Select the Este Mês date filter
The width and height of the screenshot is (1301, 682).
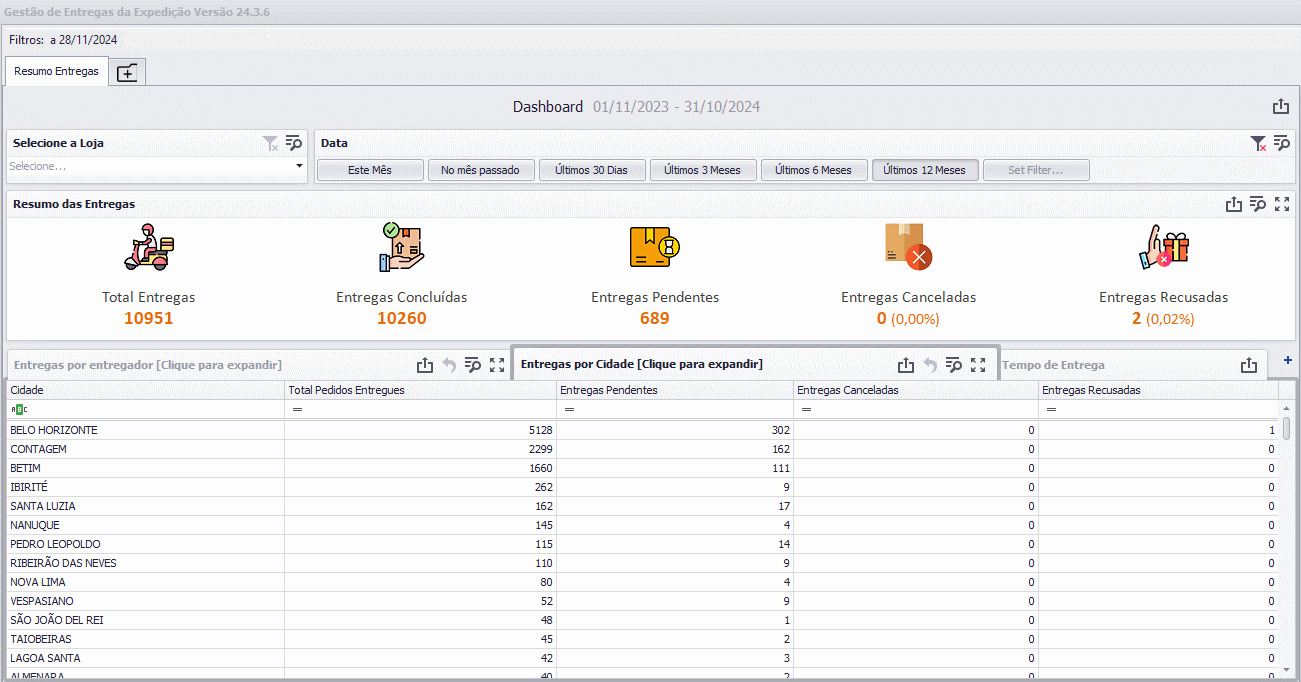(x=370, y=170)
